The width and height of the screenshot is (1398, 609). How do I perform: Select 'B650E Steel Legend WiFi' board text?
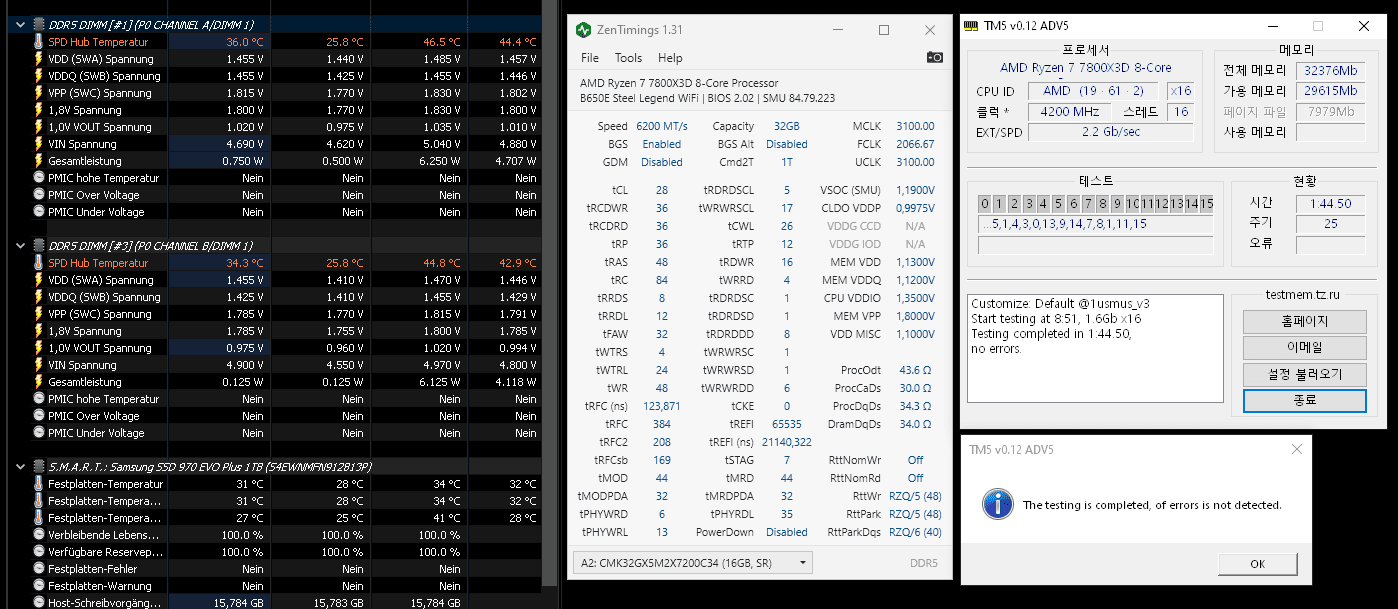[x=641, y=98]
